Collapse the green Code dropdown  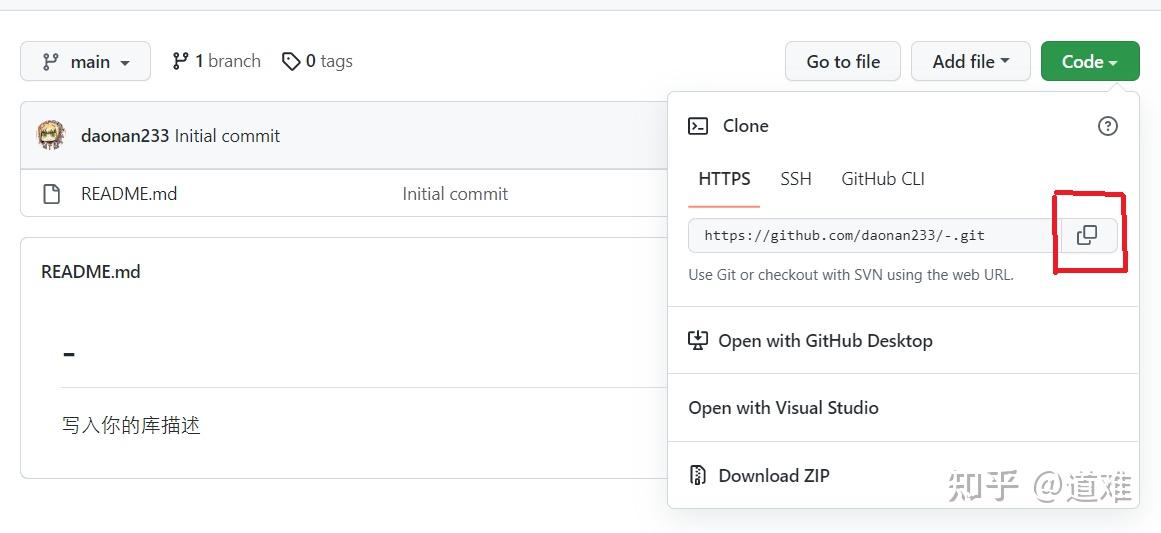click(x=1089, y=62)
